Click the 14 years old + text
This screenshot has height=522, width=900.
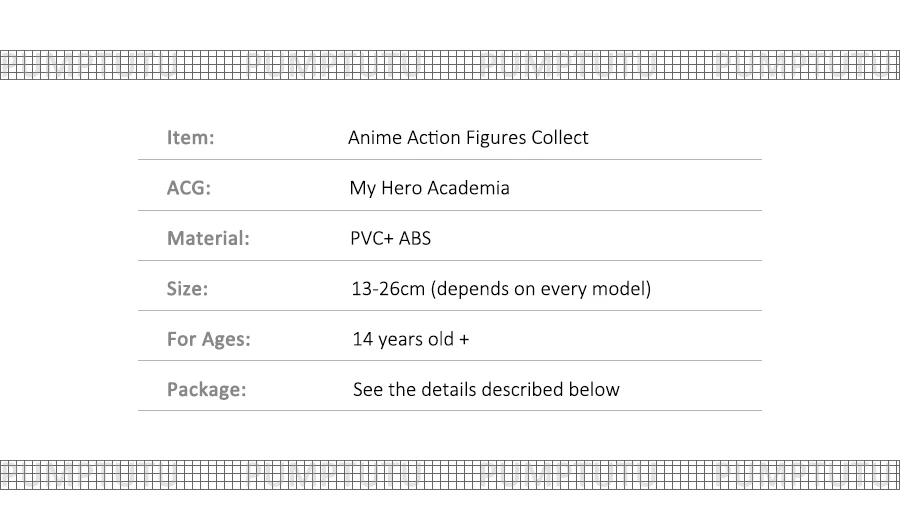(410, 339)
